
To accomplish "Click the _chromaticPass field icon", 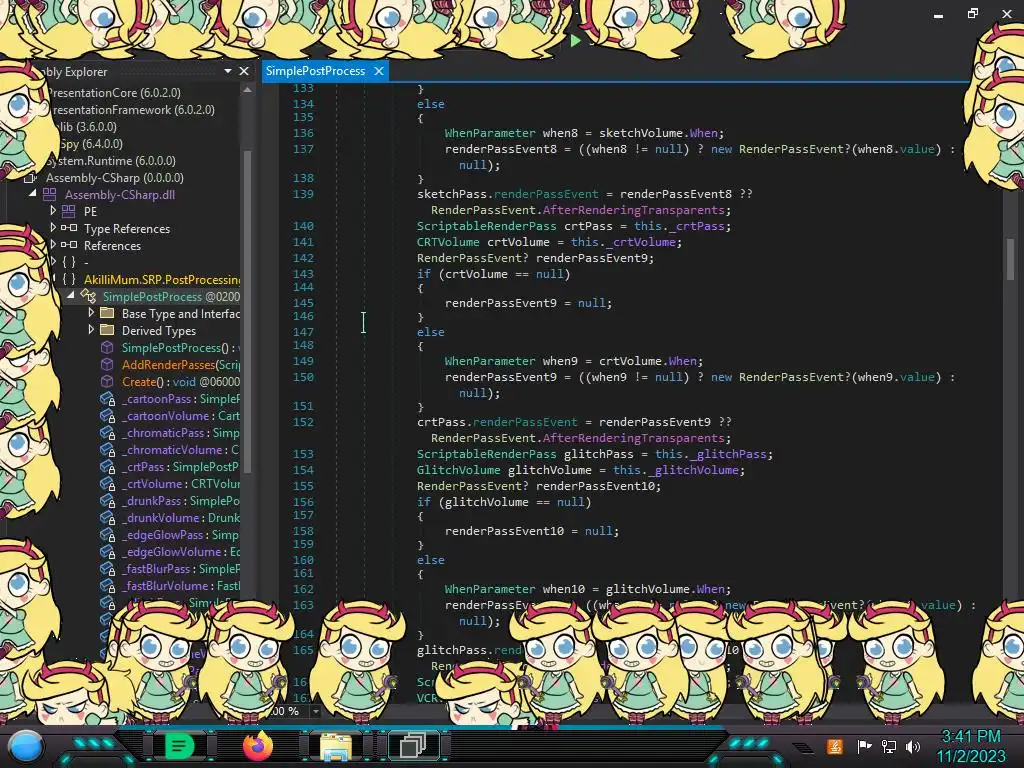I will pyautogui.click(x=108, y=433).
